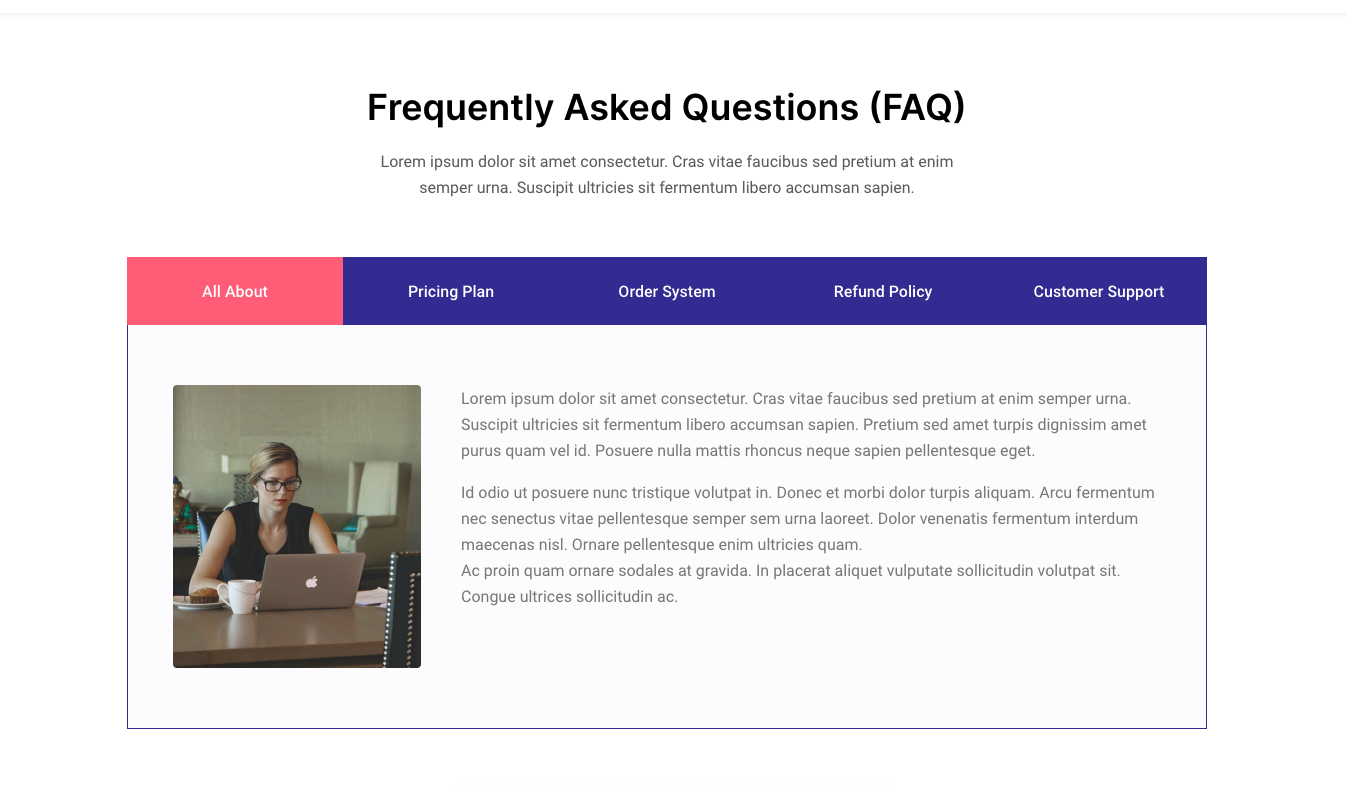Image resolution: width=1346 pixels, height=785 pixels.
Task: Click the line starting "semper urna. Suscipit ultricies"
Action: point(666,188)
